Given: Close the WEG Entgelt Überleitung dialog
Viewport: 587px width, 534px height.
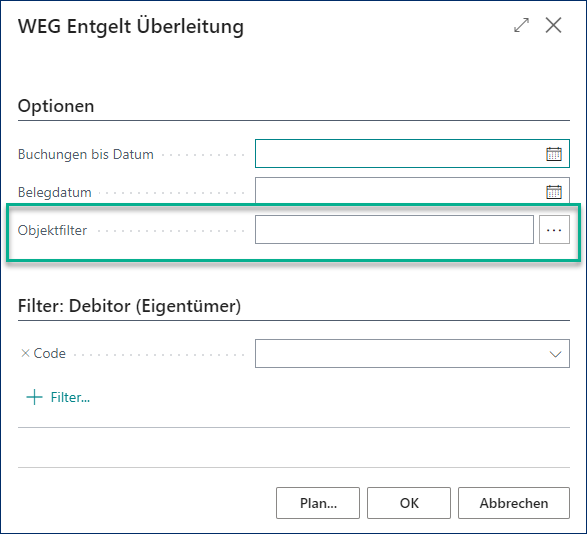Looking at the screenshot, I should click(x=553, y=25).
